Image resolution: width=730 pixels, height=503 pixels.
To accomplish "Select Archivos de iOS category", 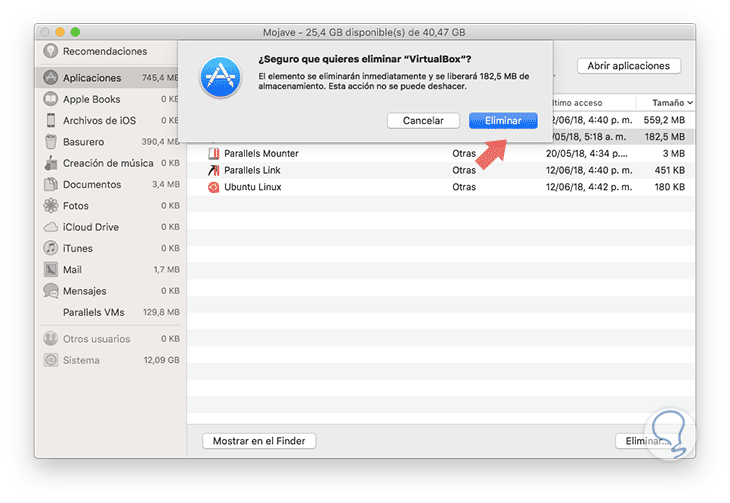I will [x=98, y=121].
